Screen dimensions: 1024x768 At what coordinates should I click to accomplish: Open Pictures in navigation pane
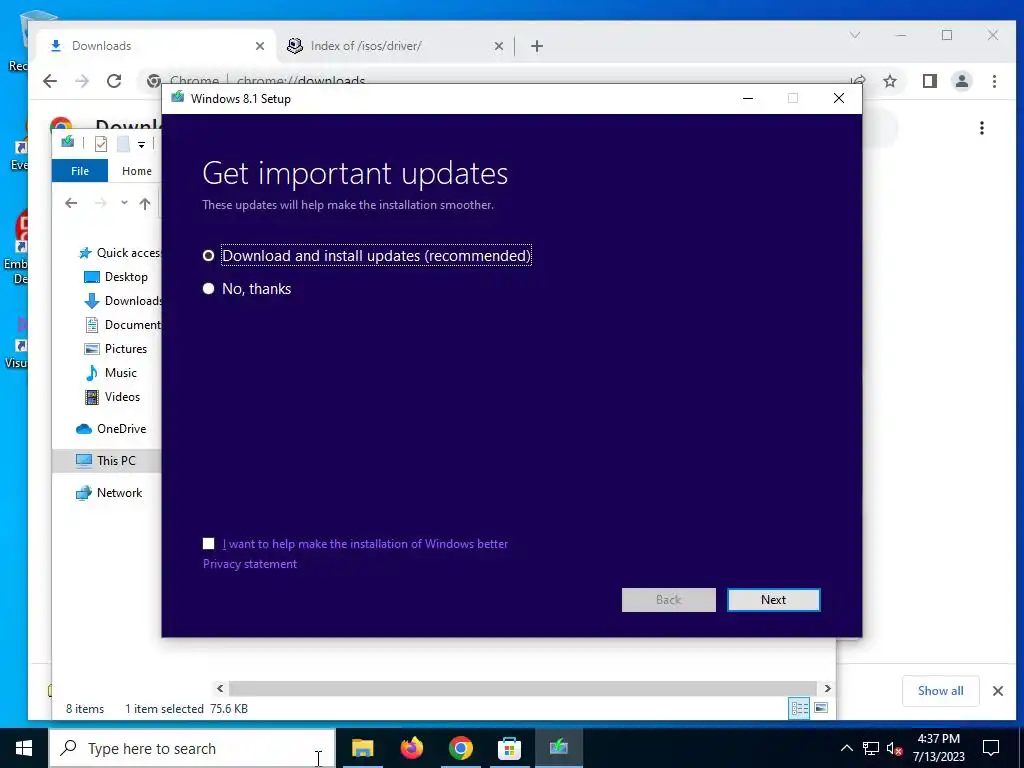116,349
